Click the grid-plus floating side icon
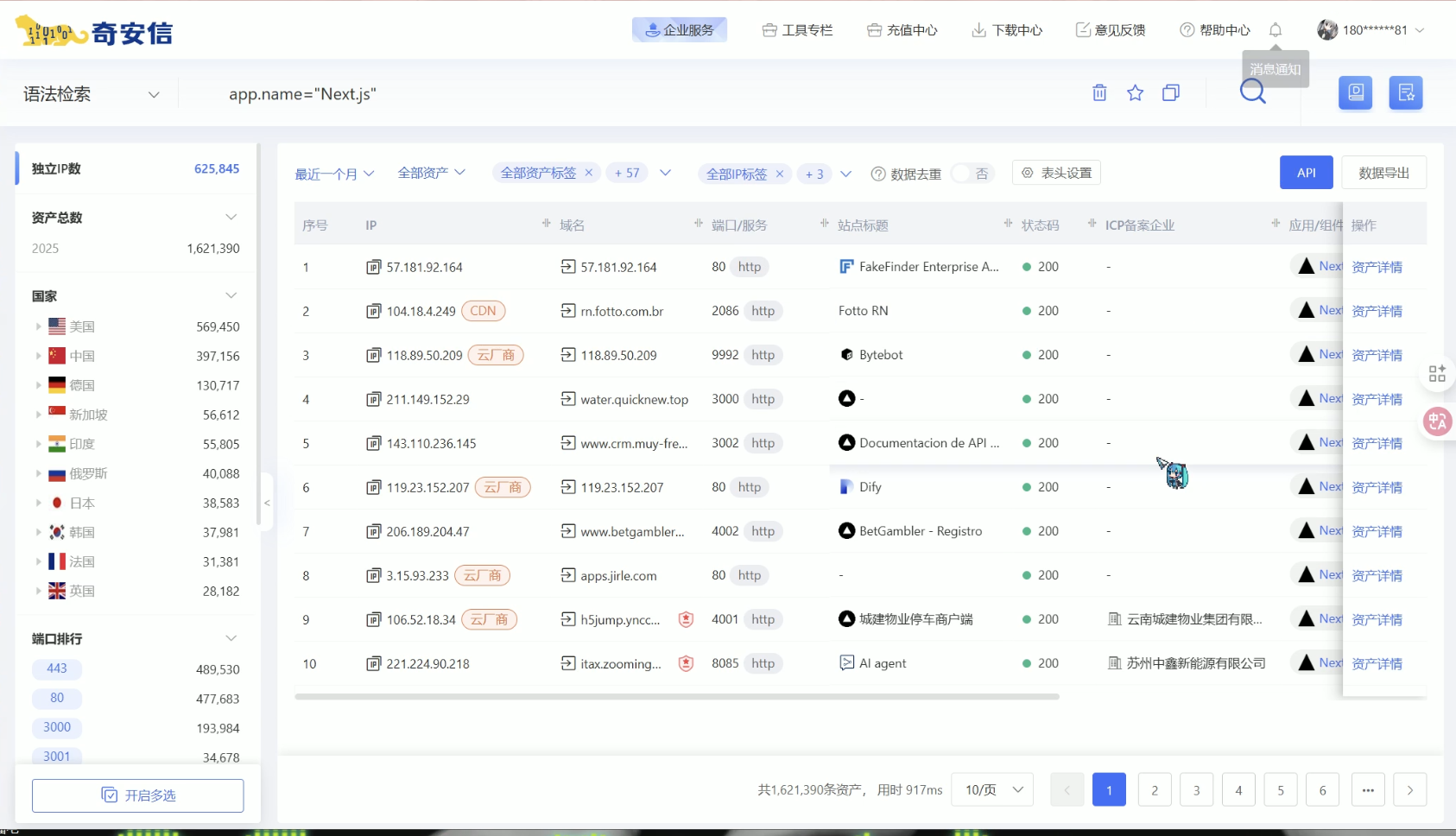Screen dimensions: 1456x836 [x=1437, y=373]
